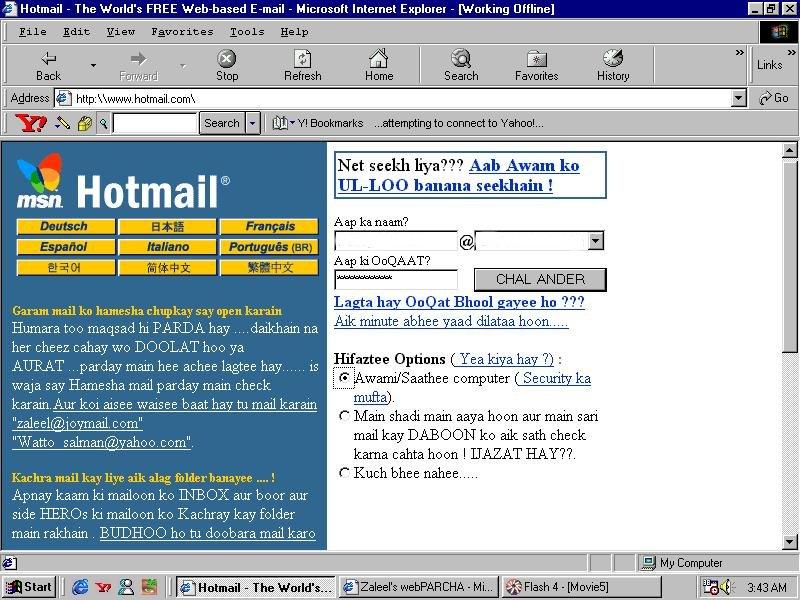Click the 'Aap ka naam' username field
The height and width of the screenshot is (600, 800).
[396, 241]
